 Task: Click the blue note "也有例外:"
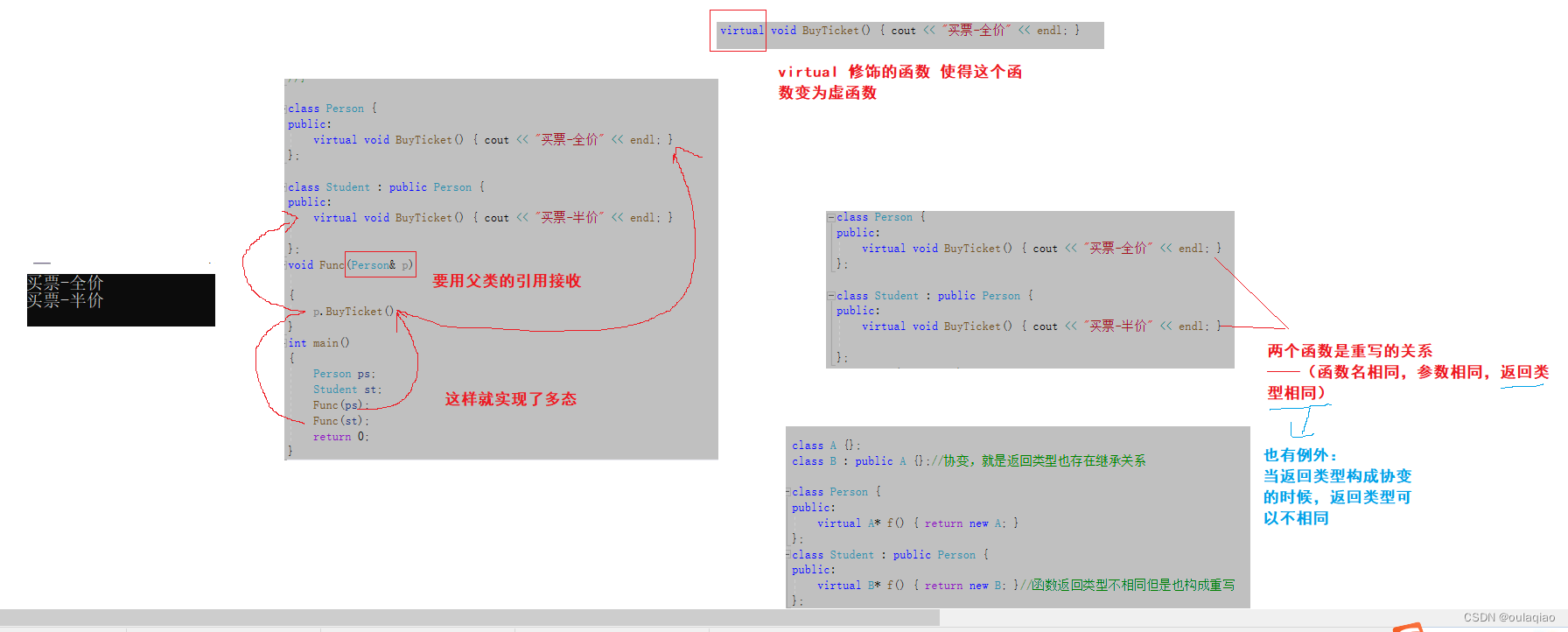pos(1301,455)
